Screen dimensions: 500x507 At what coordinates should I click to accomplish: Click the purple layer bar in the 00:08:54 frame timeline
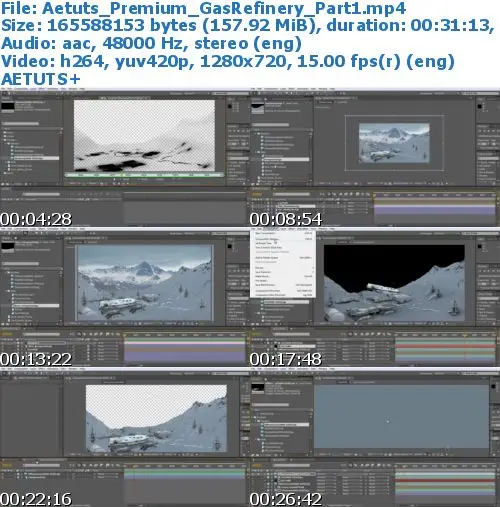435,210
